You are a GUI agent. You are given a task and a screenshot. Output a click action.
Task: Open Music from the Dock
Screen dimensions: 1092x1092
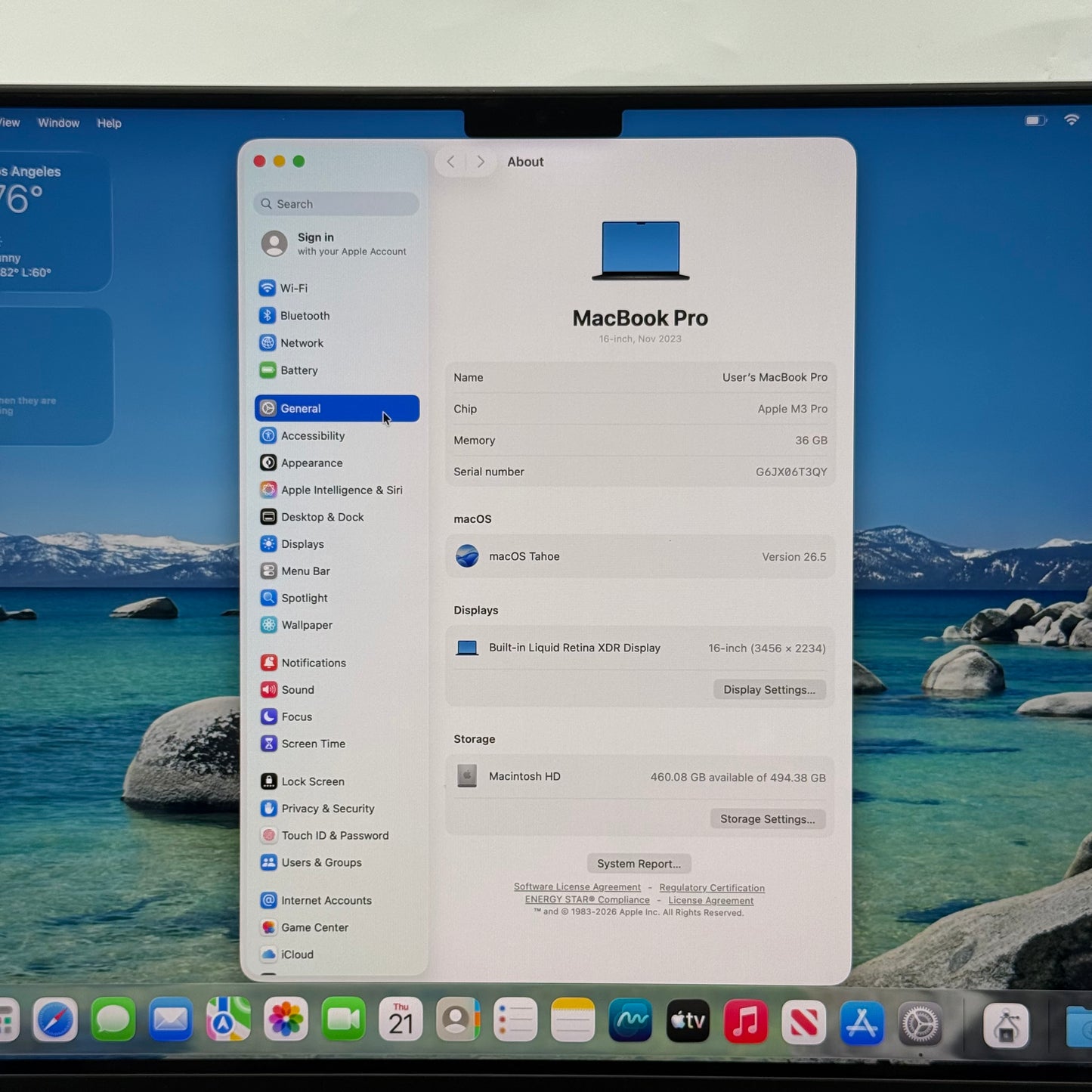click(746, 1021)
